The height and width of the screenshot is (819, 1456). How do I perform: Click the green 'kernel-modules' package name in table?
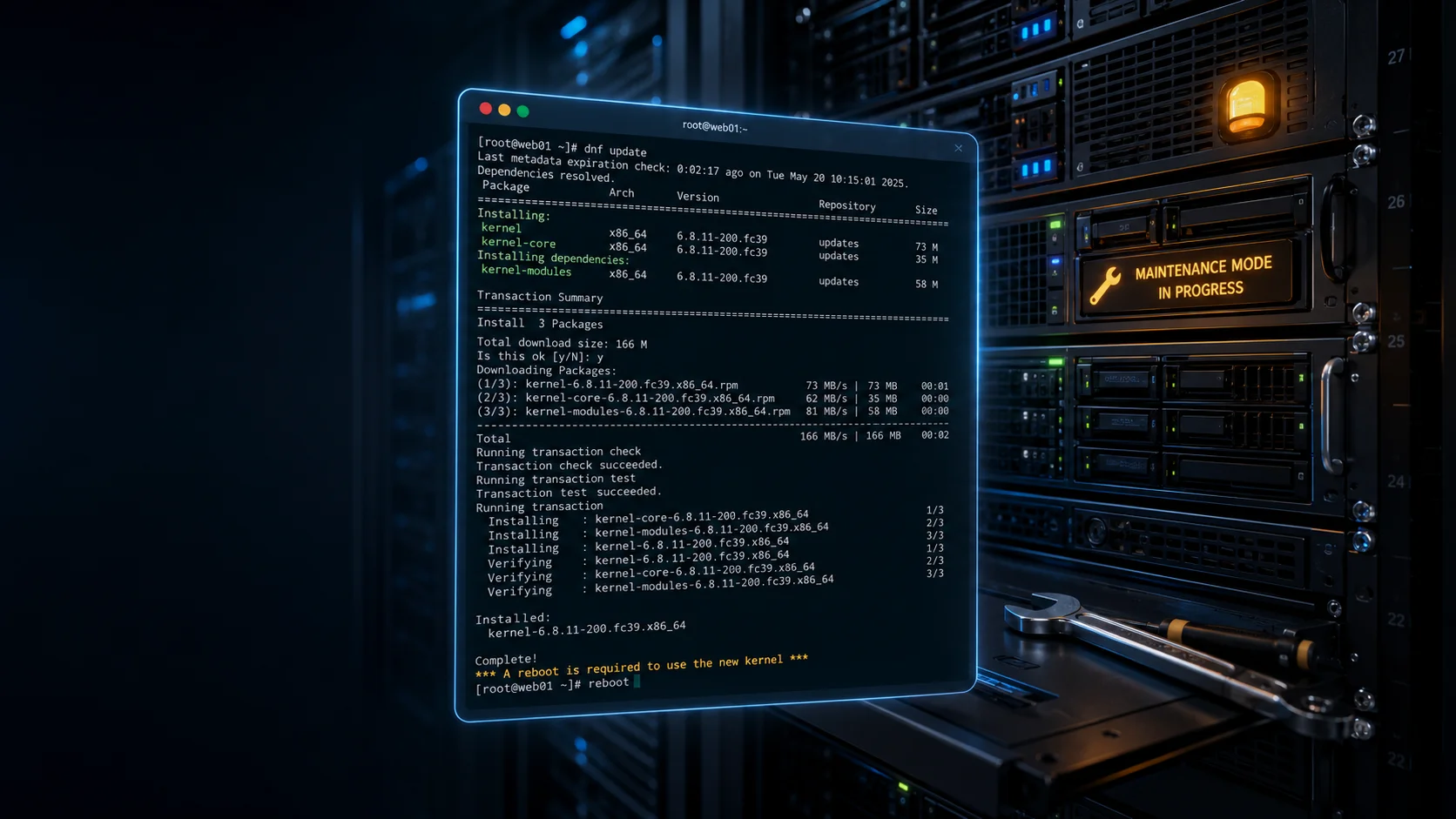526,271
